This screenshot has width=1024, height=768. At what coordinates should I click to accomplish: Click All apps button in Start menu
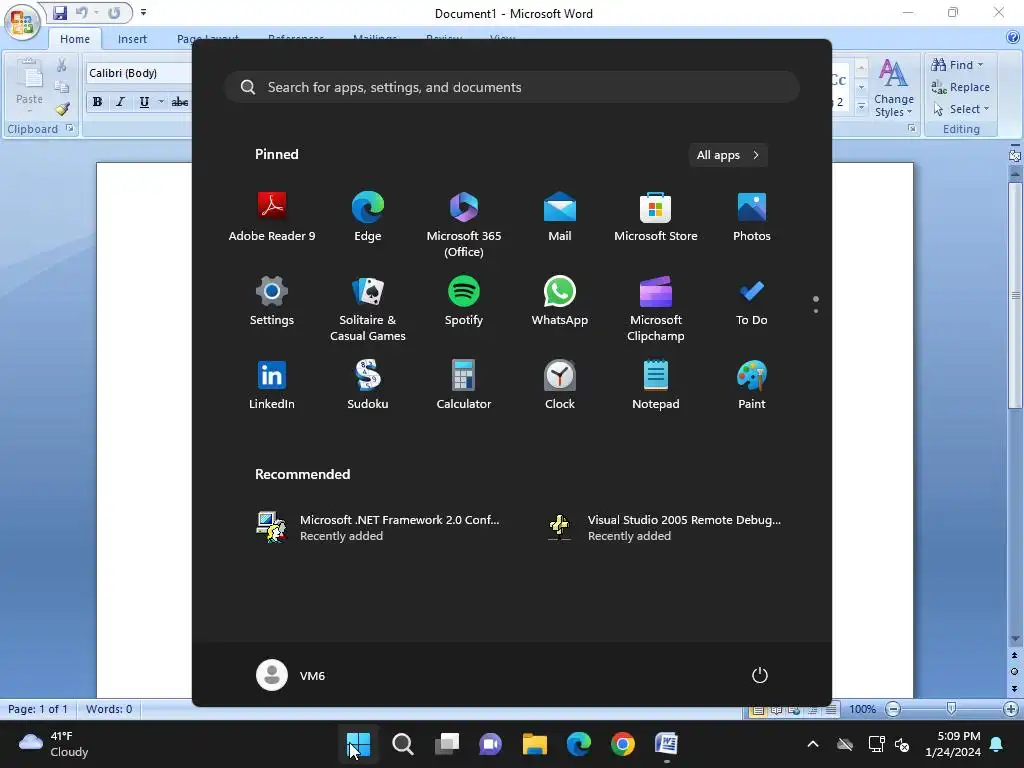[x=728, y=155]
